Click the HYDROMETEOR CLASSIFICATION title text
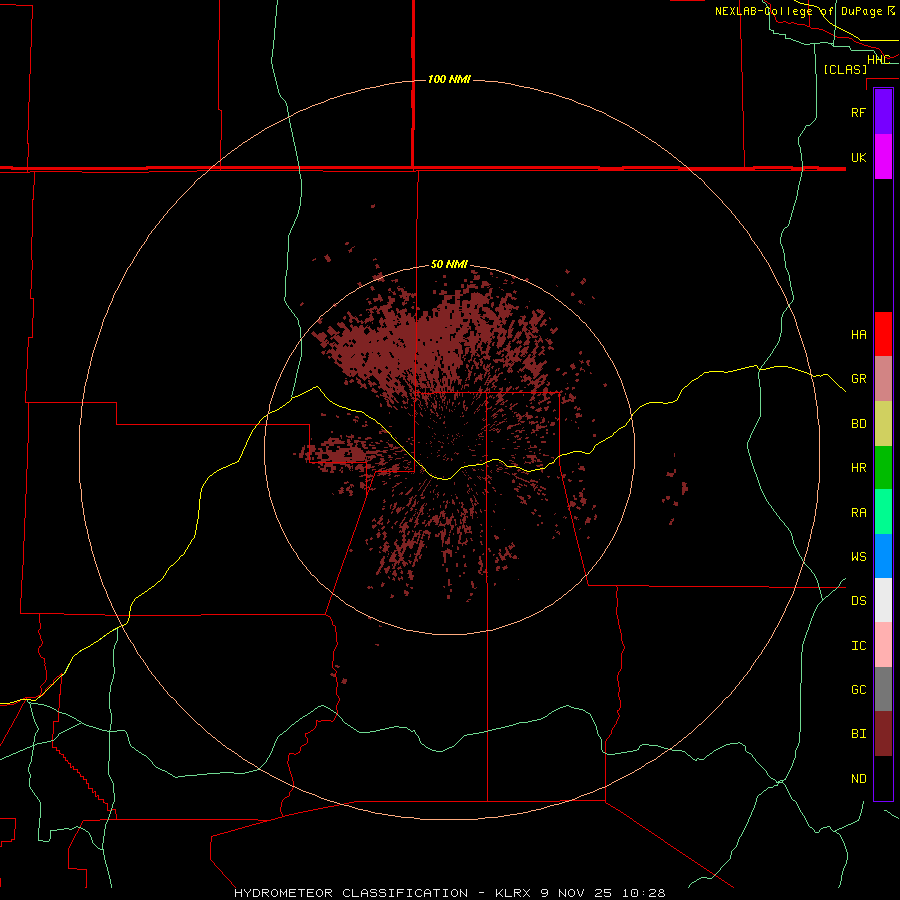The width and height of the screenshot is (900, 900). coord(351,893)
